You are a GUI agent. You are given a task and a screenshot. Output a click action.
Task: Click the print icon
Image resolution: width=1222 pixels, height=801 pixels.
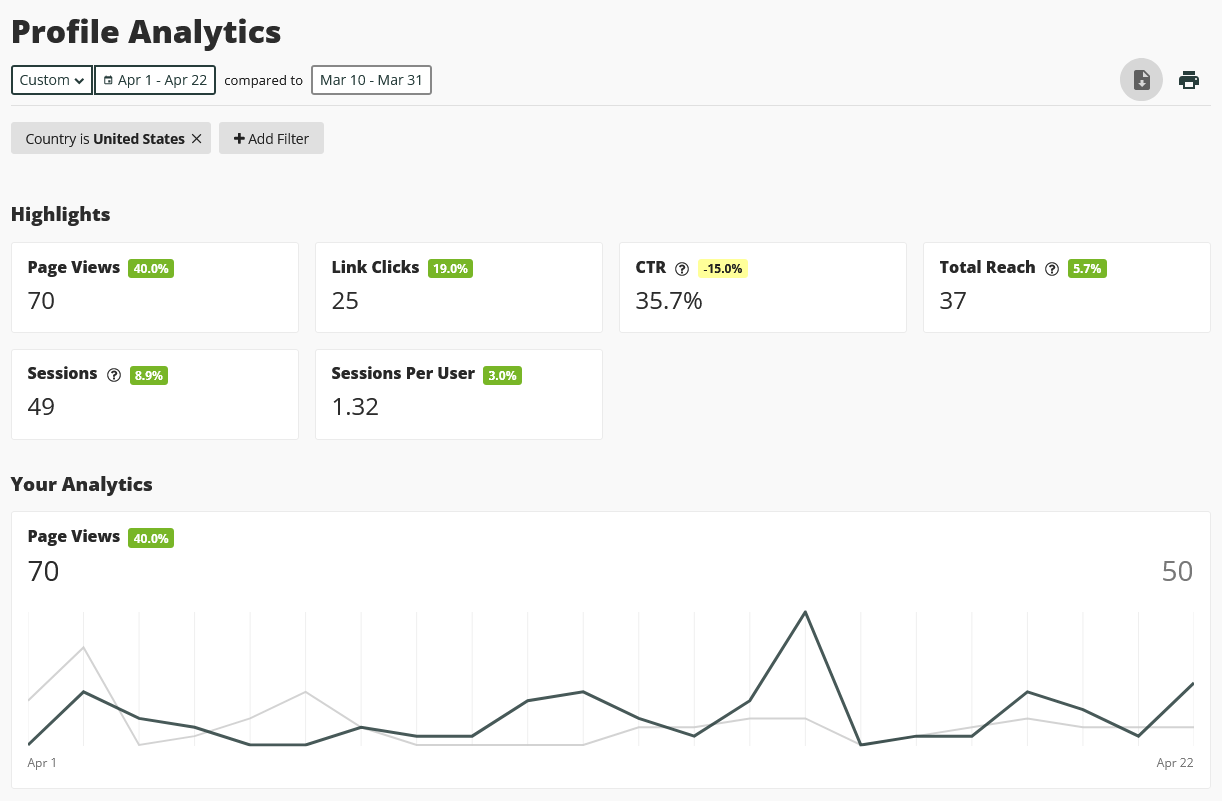[x=1189, y=79]
